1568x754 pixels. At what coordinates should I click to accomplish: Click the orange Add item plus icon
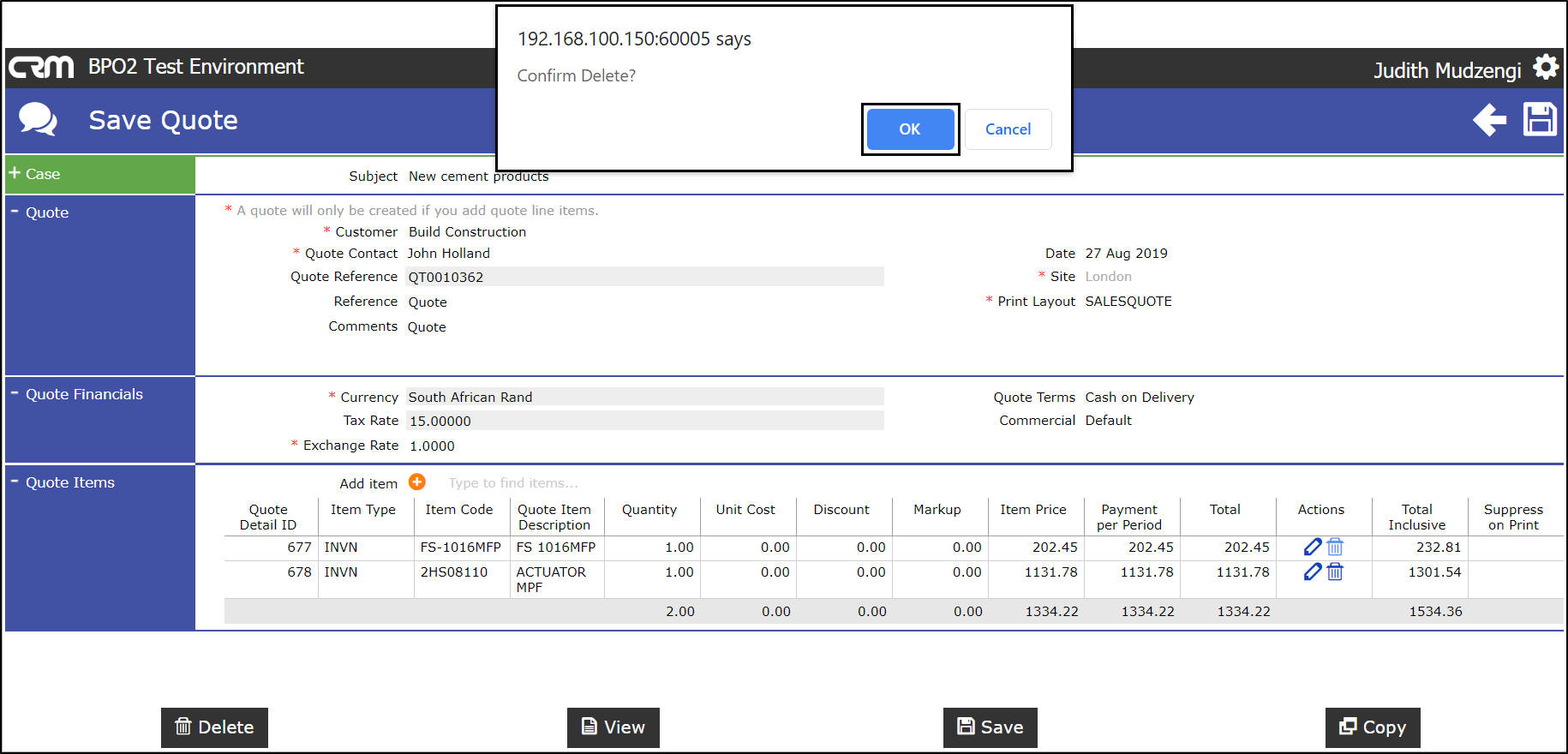tap(417, 482)
